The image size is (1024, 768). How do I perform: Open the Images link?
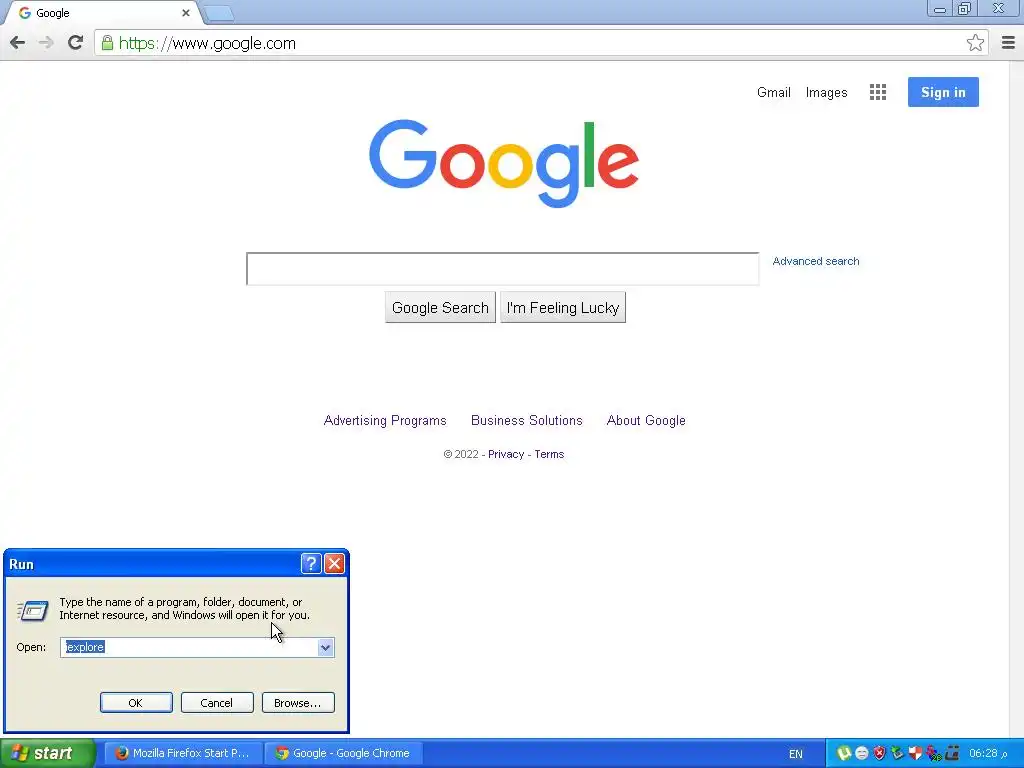click(826, 92)
